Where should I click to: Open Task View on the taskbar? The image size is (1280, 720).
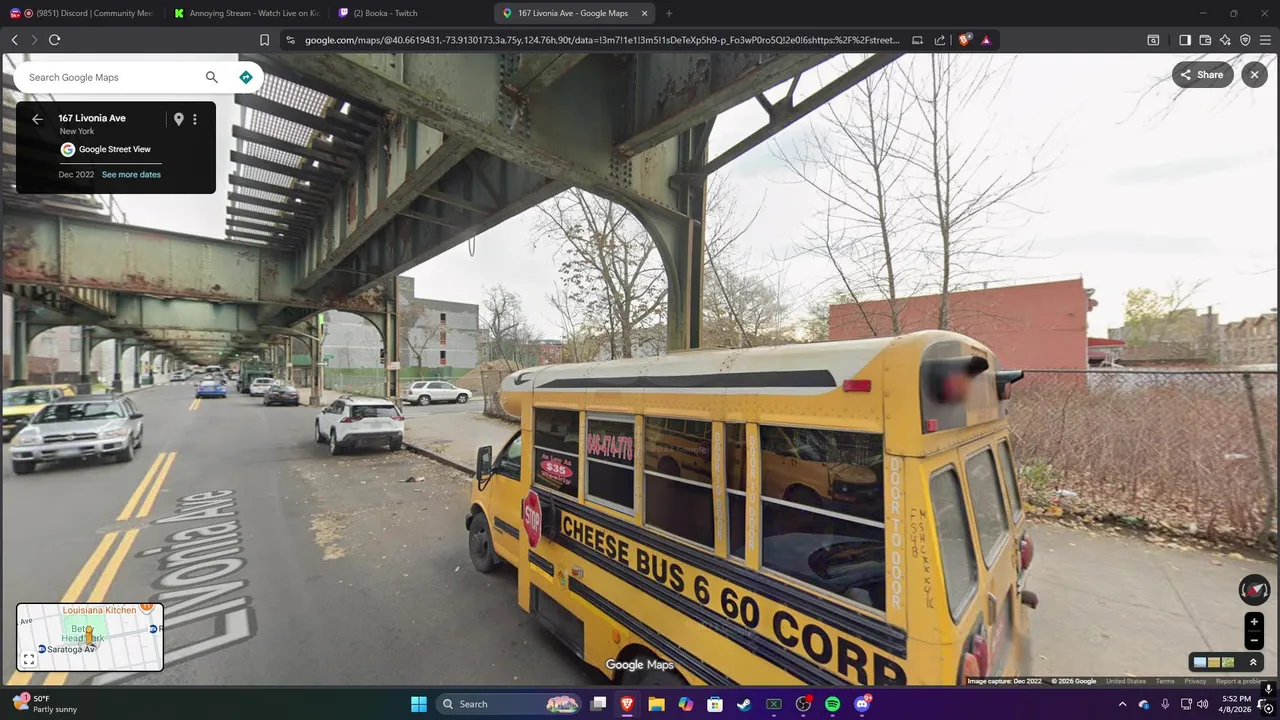[598, 704]
